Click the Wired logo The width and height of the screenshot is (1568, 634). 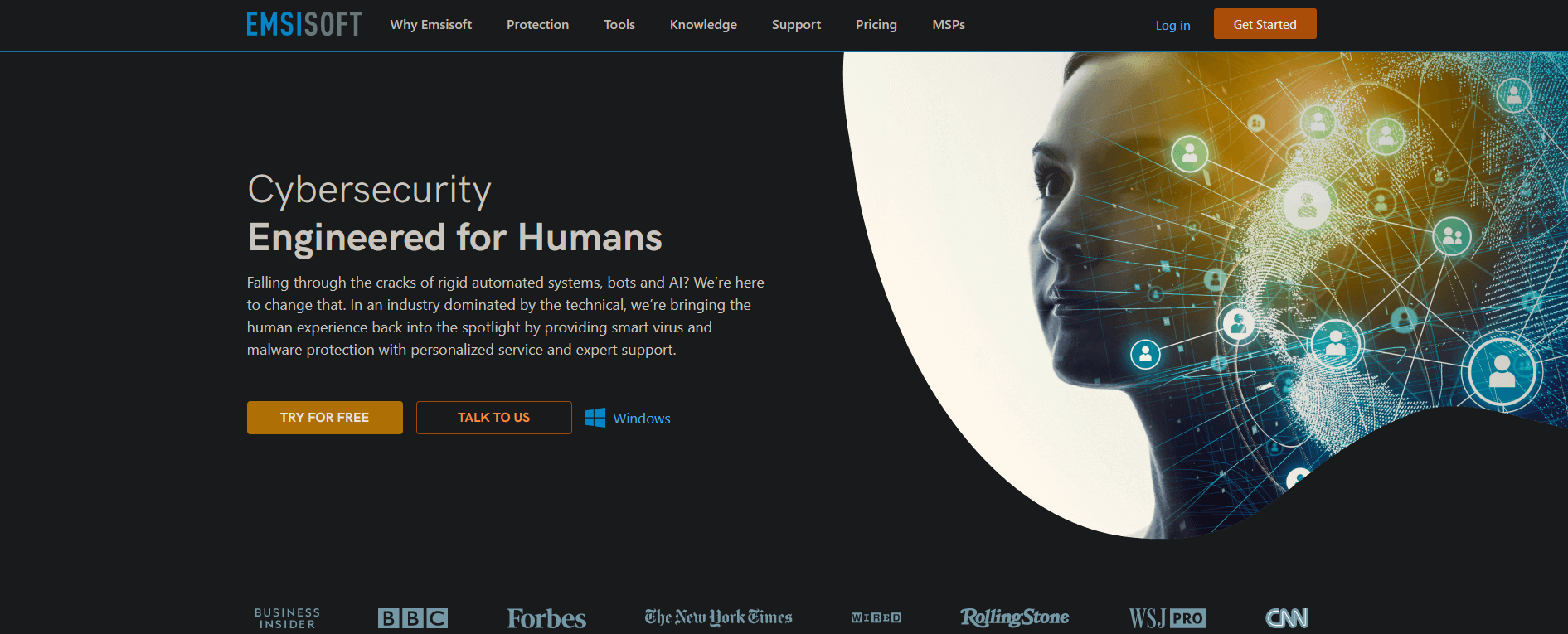coord(876,617)
